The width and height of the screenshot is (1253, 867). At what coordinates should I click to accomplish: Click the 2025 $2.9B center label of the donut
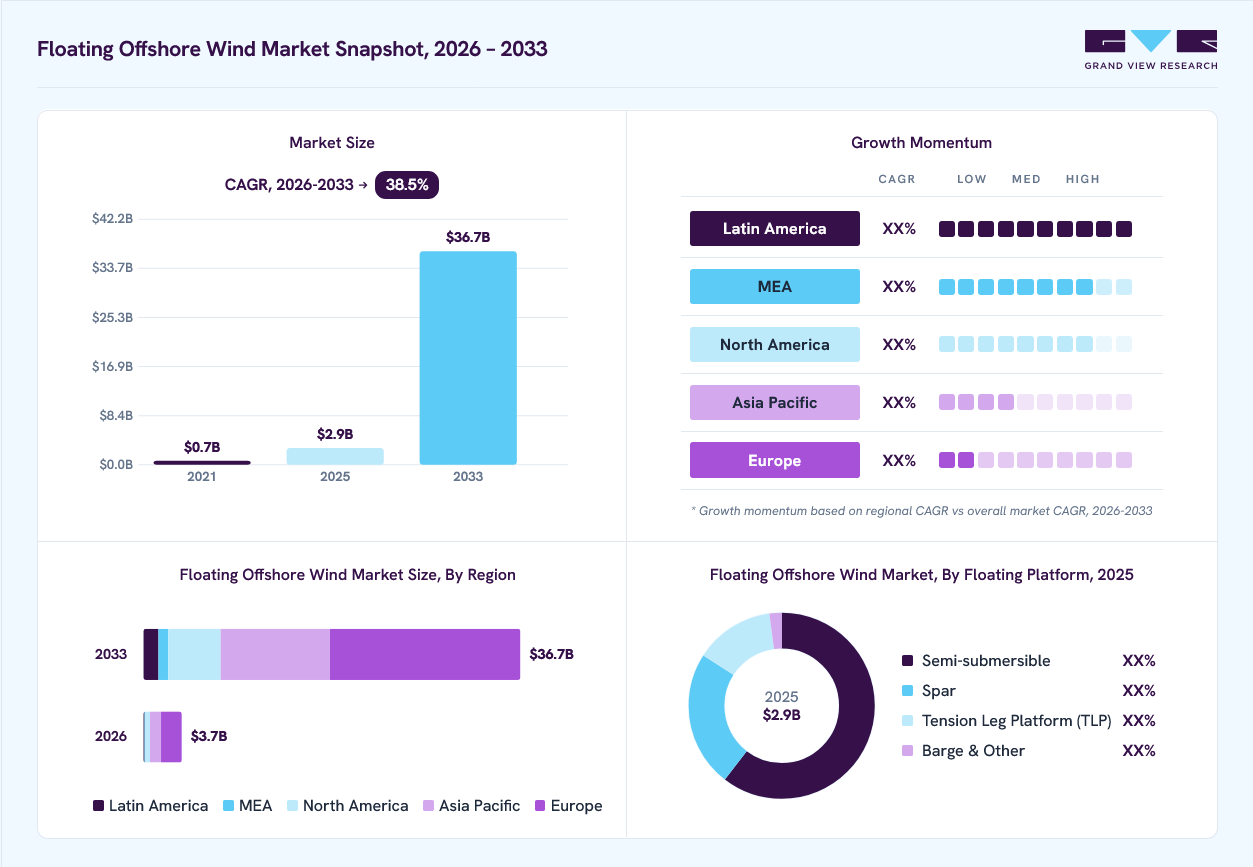(x=782, y=706)
